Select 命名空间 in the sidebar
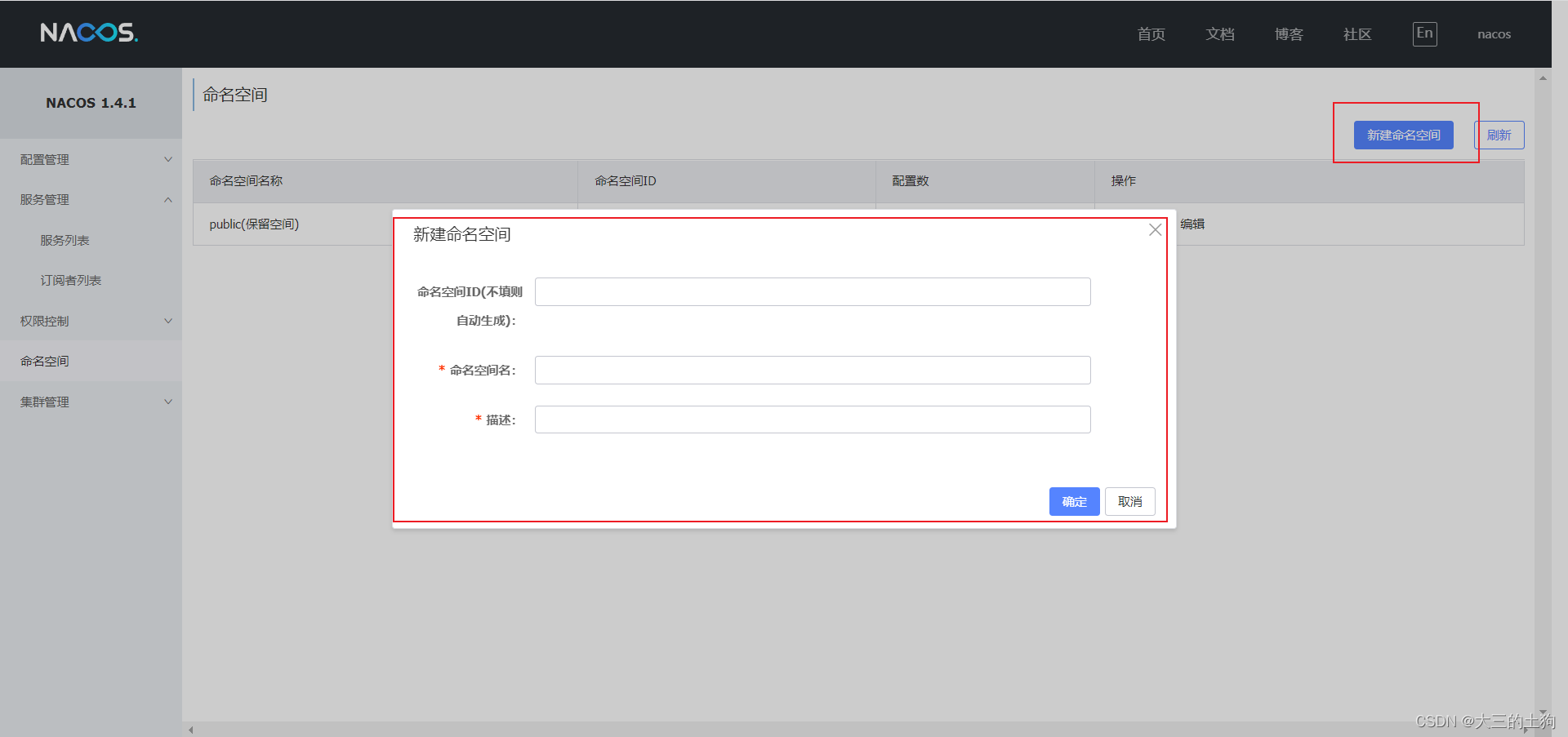Image resolution: width=1568 pixels, height=737 pixels. point(91,361)
